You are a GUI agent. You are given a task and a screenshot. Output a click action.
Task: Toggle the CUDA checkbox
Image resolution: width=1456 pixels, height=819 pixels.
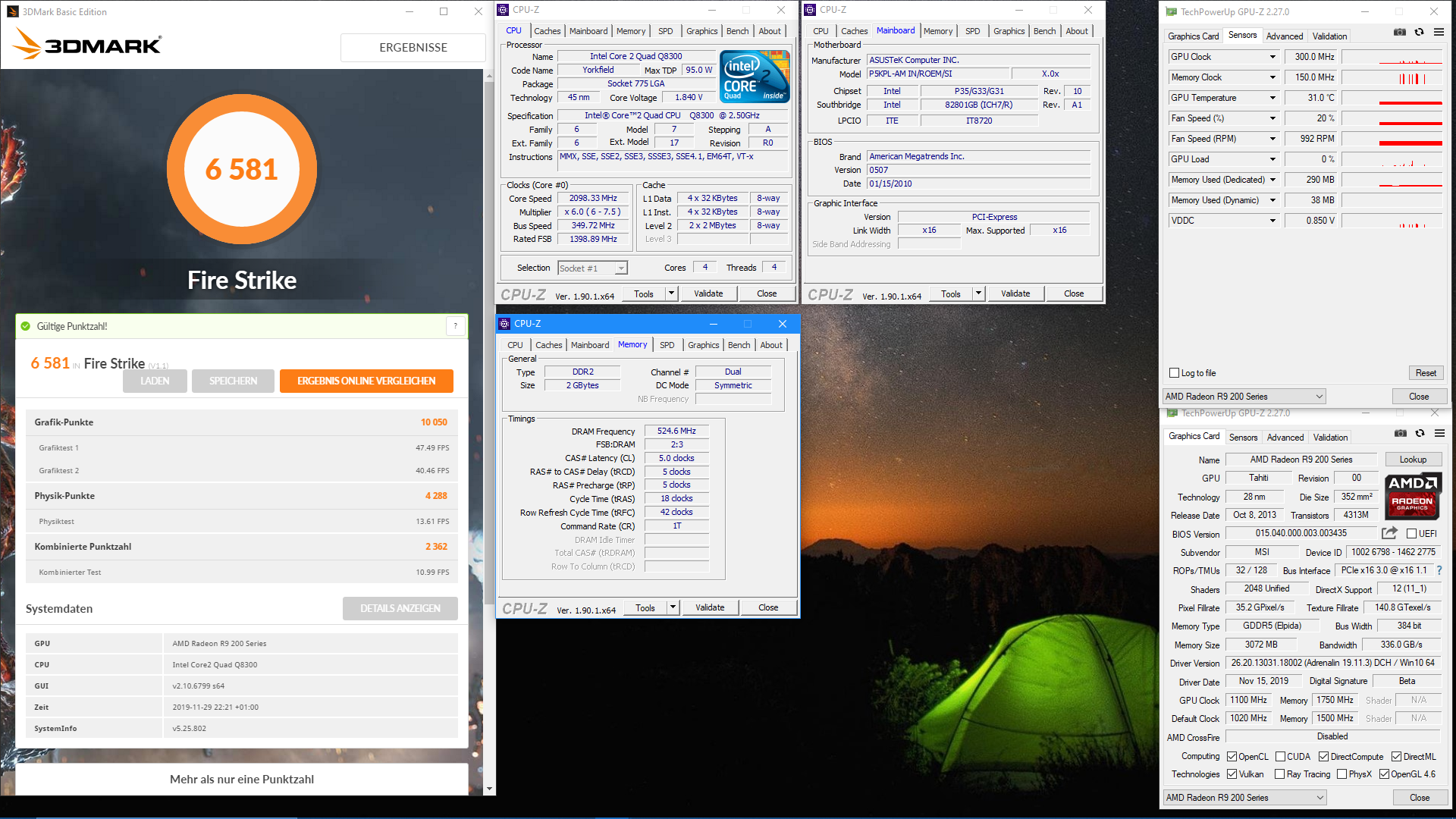1280,757
